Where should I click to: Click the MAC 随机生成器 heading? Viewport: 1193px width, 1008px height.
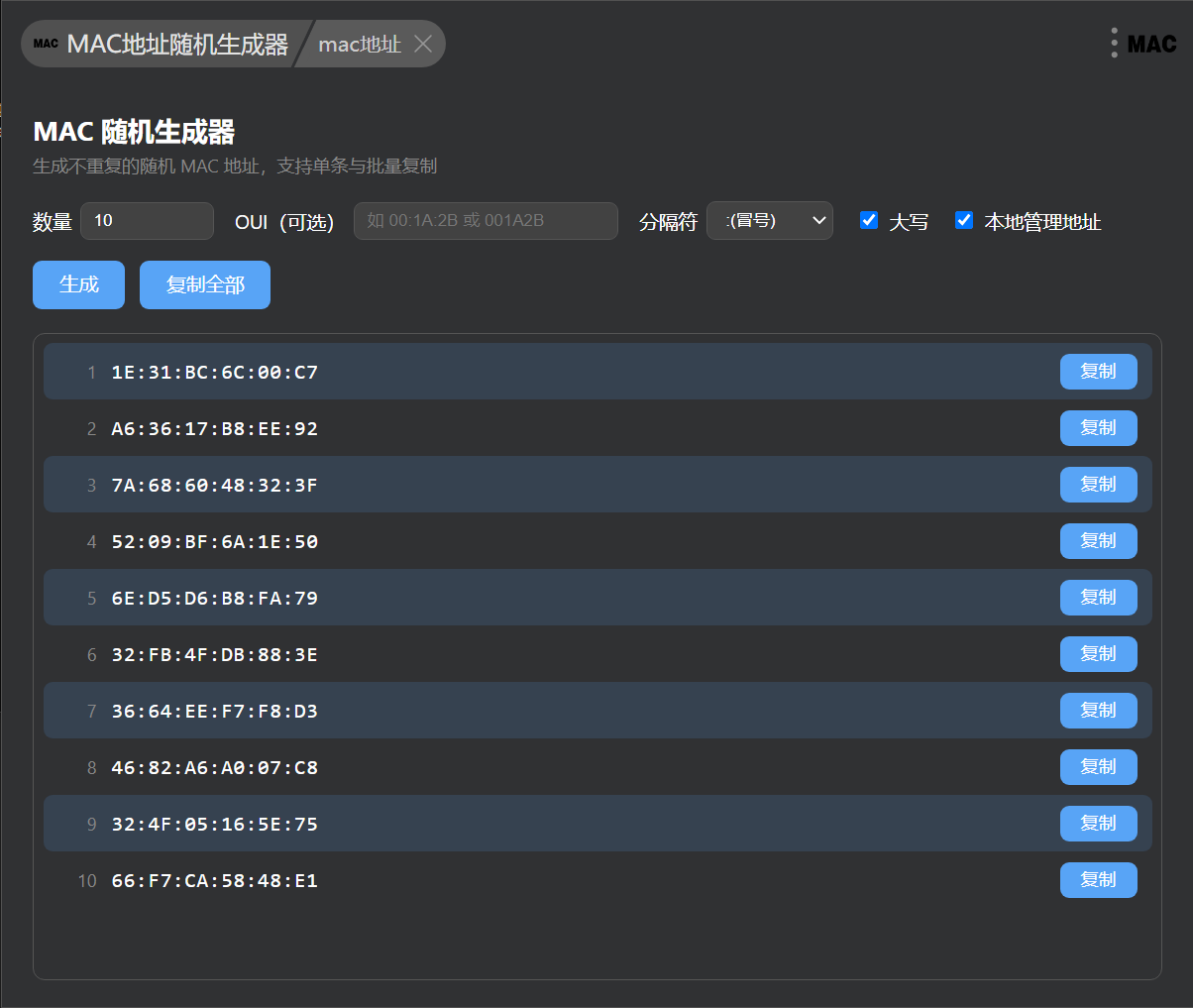pos(134,132)
